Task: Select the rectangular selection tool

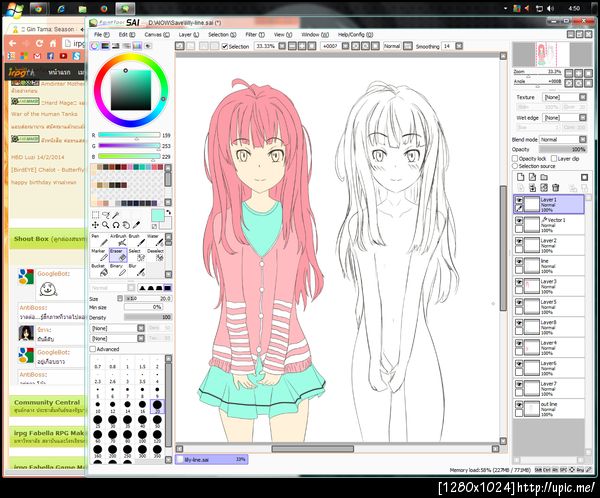Action: point(95,215)
